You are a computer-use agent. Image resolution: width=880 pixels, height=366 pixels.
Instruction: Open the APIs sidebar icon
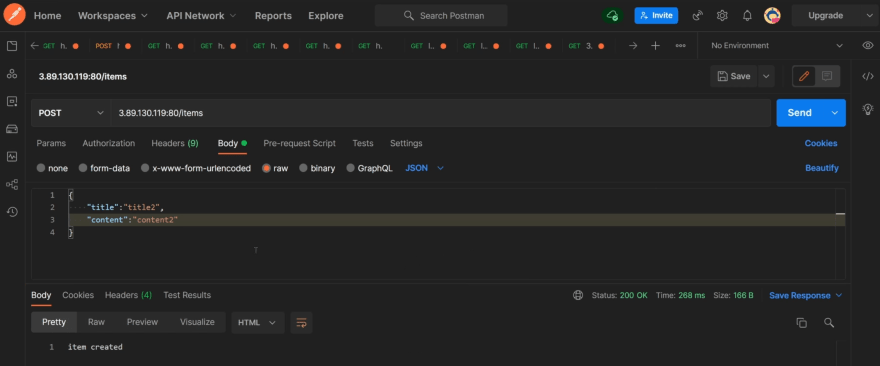pos(12,74)
